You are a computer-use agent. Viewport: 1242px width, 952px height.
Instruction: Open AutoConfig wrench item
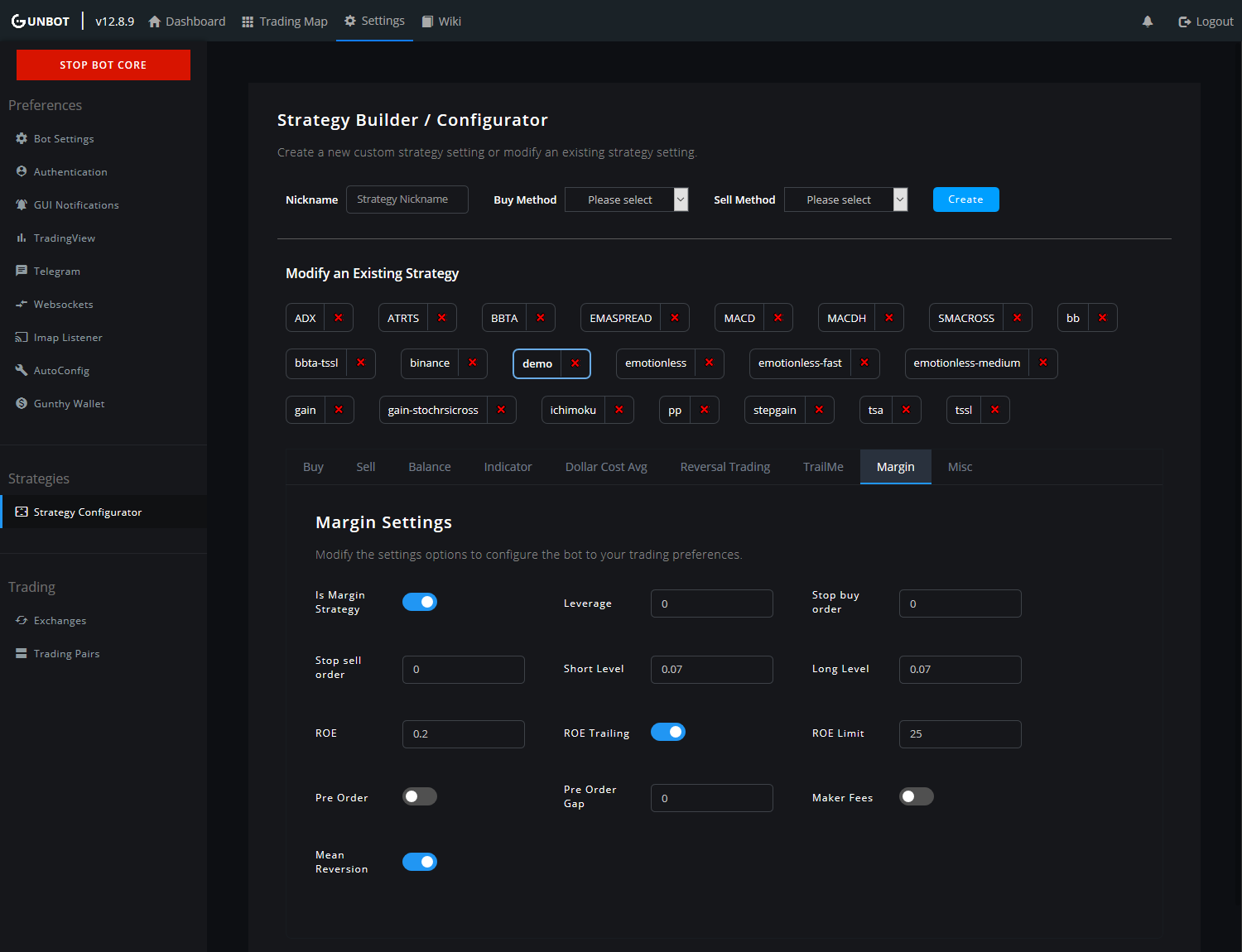point(60,371)
